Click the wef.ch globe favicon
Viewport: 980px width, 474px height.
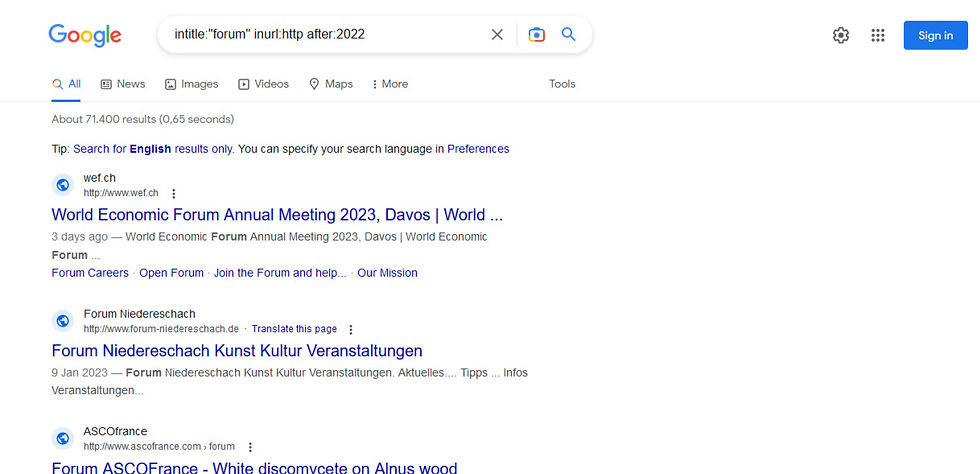pyautogui.click(x=62, y=185)
